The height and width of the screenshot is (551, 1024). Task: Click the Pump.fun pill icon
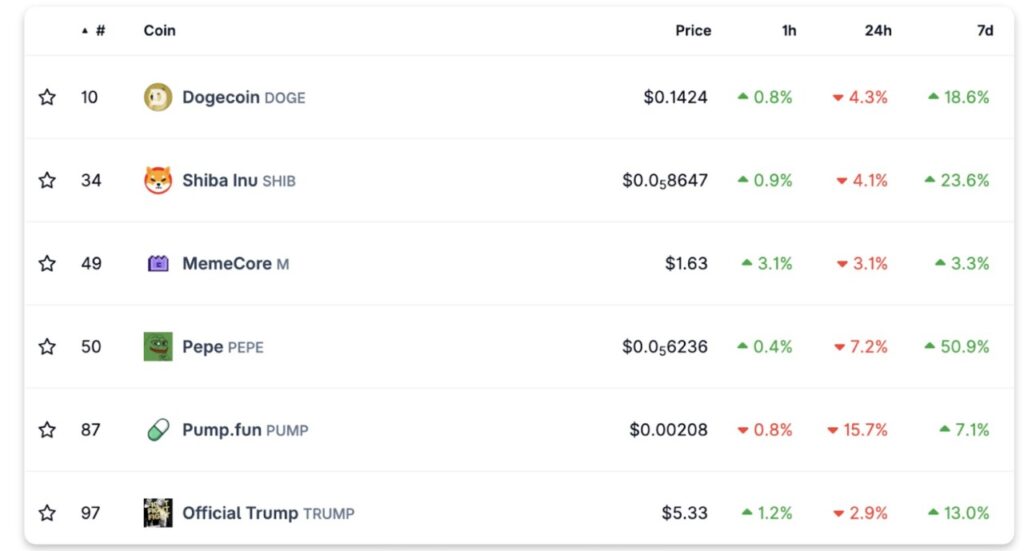158,430
